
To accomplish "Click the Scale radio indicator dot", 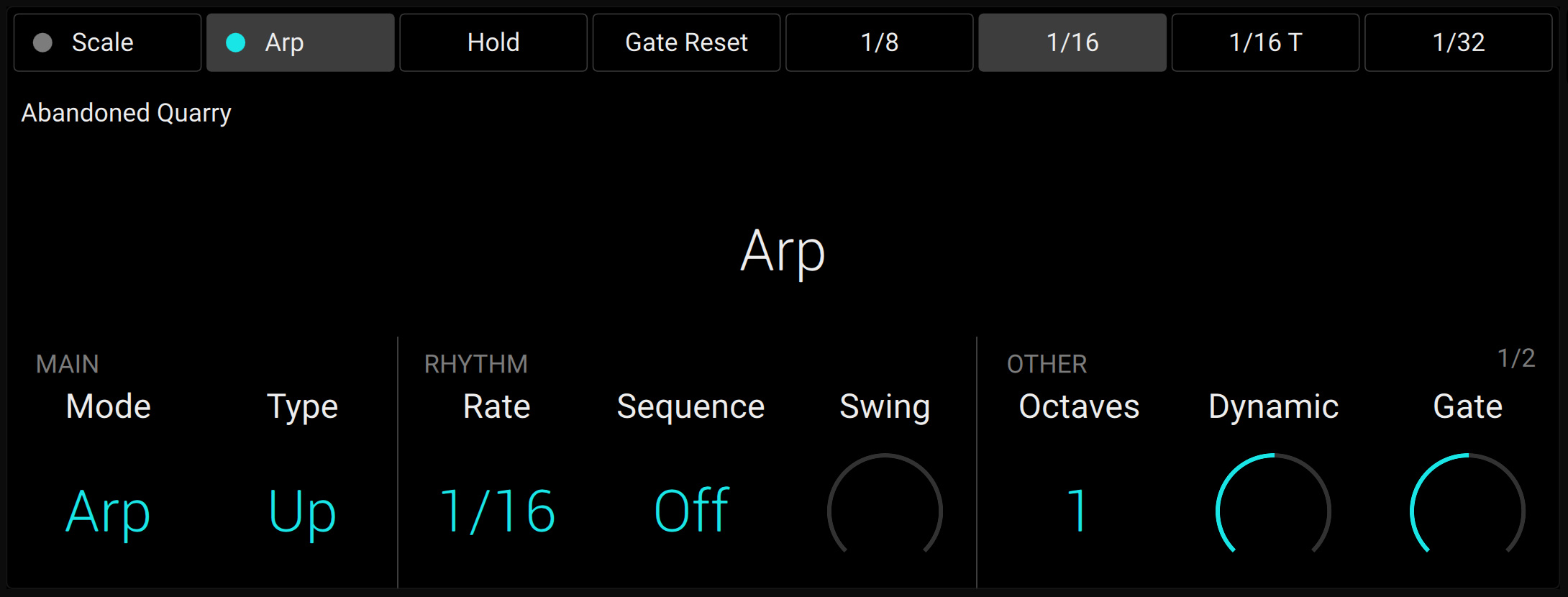I will point(43,42).
